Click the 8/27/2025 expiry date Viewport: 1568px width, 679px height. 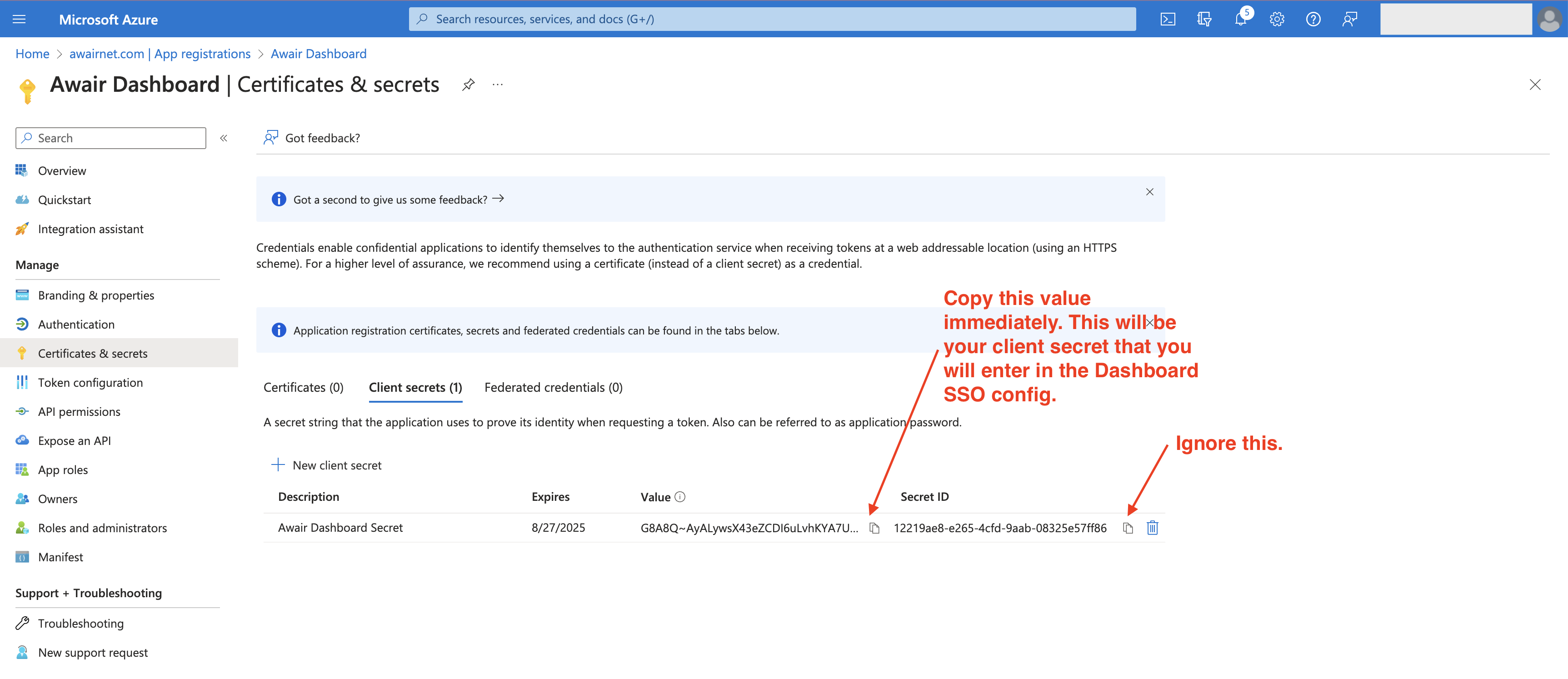click(x=558, y=528)
